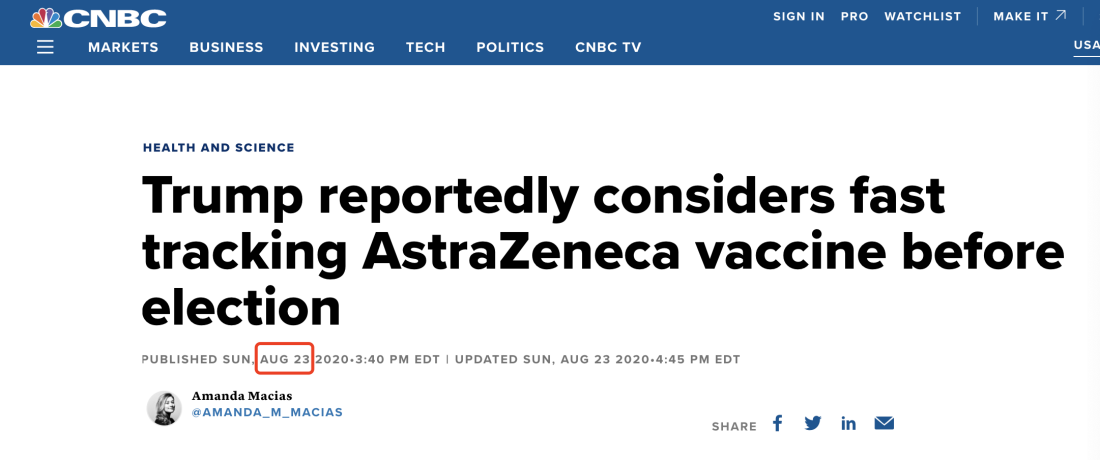The width and height of the screenshot is (1100, 460).
Task: Share article via email envelope icon
Action: pyautogui.click(x=884, y=424)
